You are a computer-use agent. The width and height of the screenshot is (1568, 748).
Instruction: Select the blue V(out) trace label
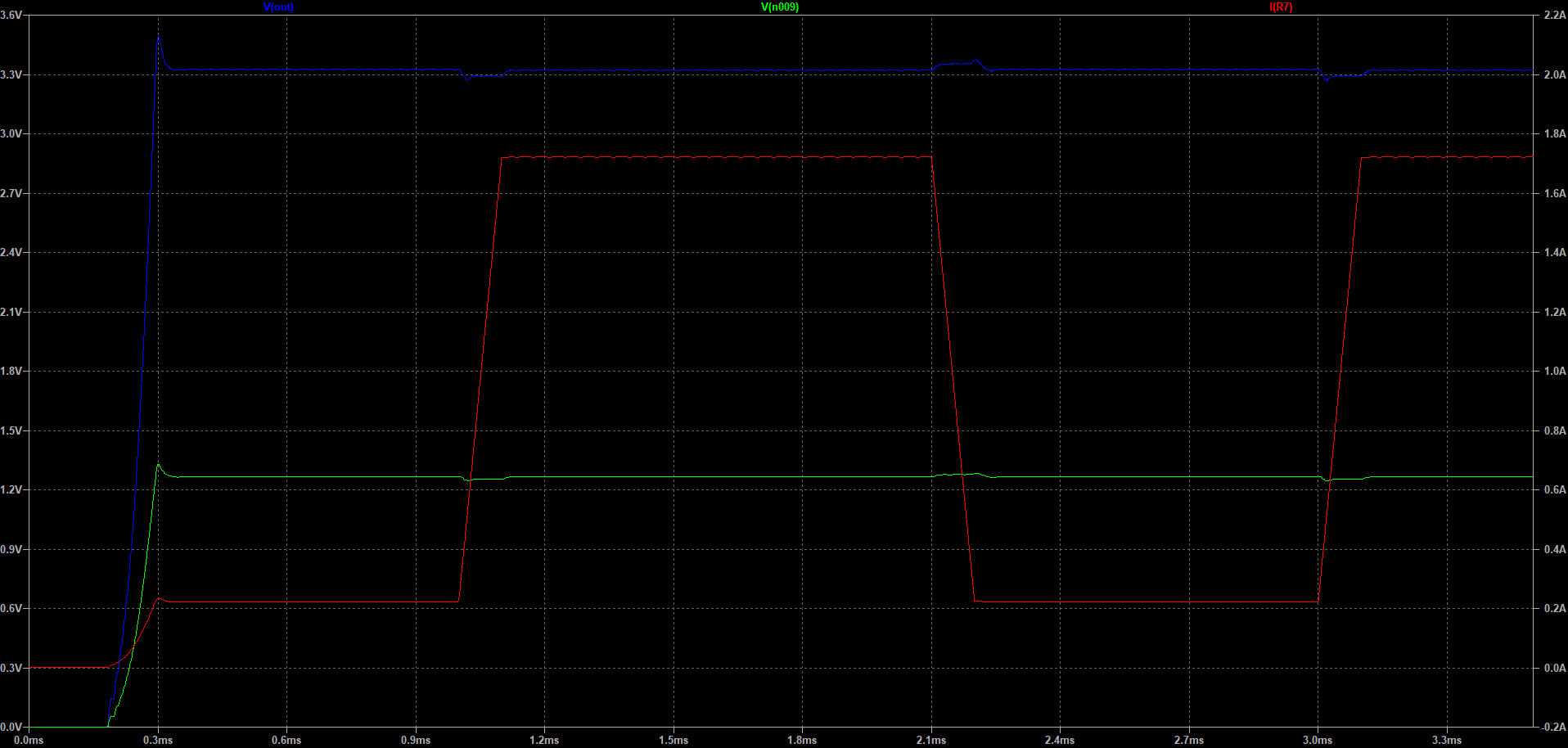(x=278, y=7)
